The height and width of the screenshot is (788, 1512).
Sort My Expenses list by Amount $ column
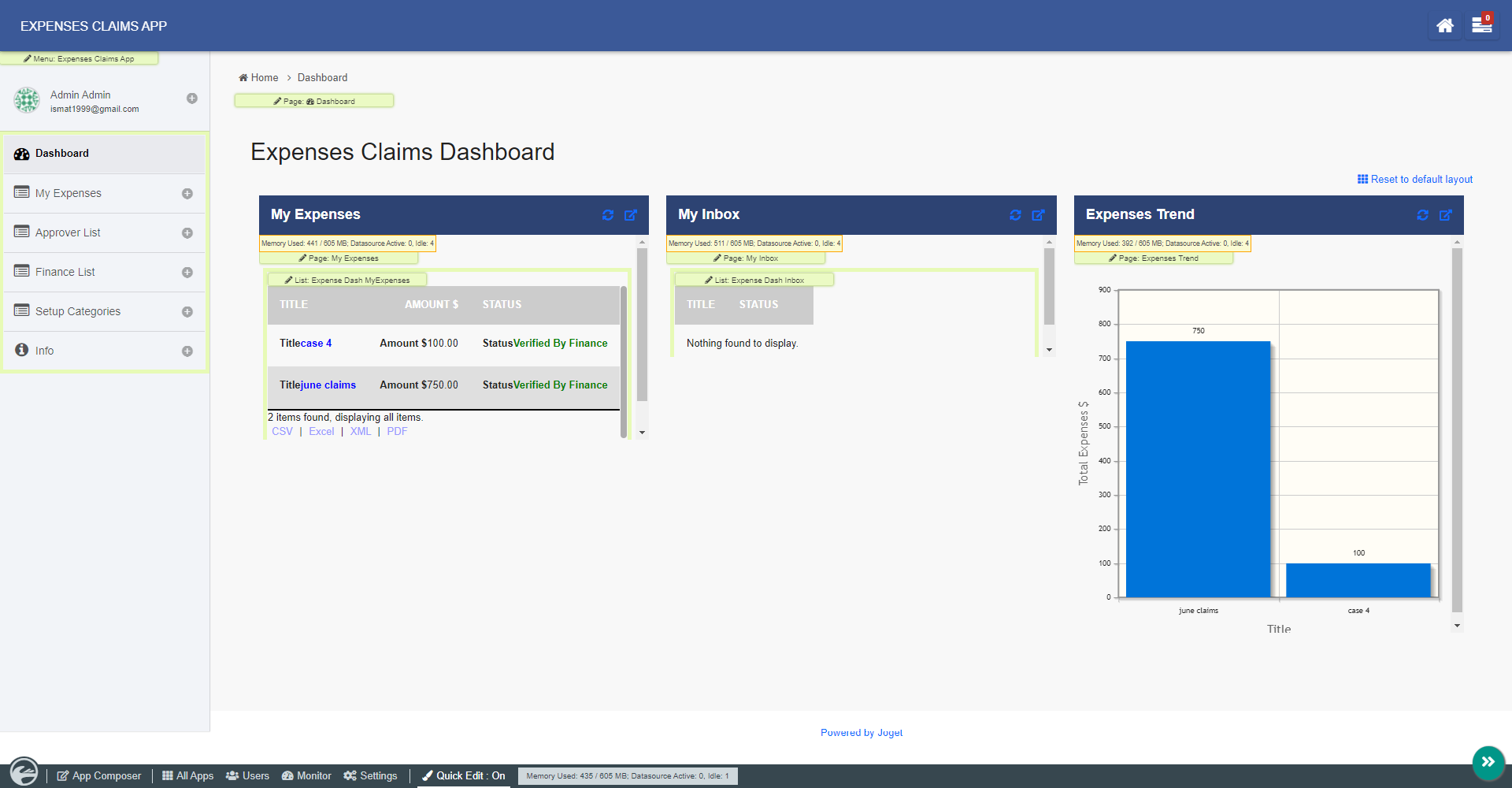click(432, 305)
